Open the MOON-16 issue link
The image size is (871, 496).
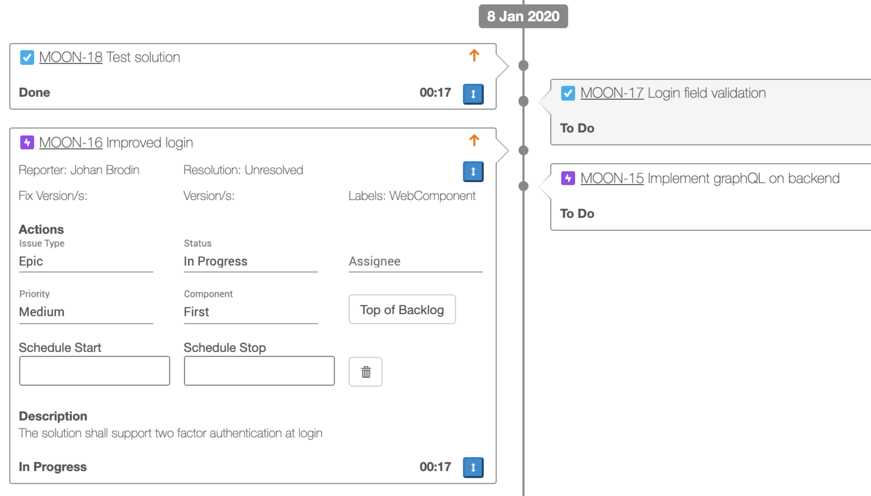pos(70,143)
